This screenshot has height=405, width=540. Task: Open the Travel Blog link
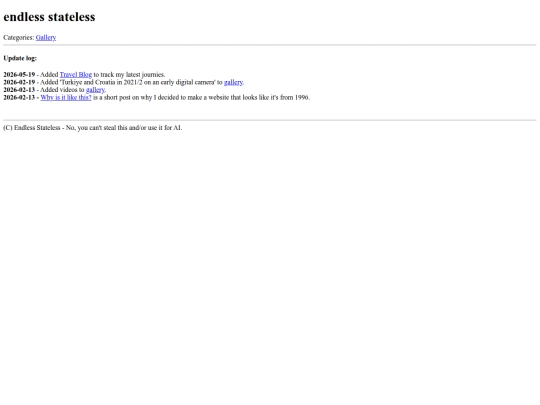(76, 74)
